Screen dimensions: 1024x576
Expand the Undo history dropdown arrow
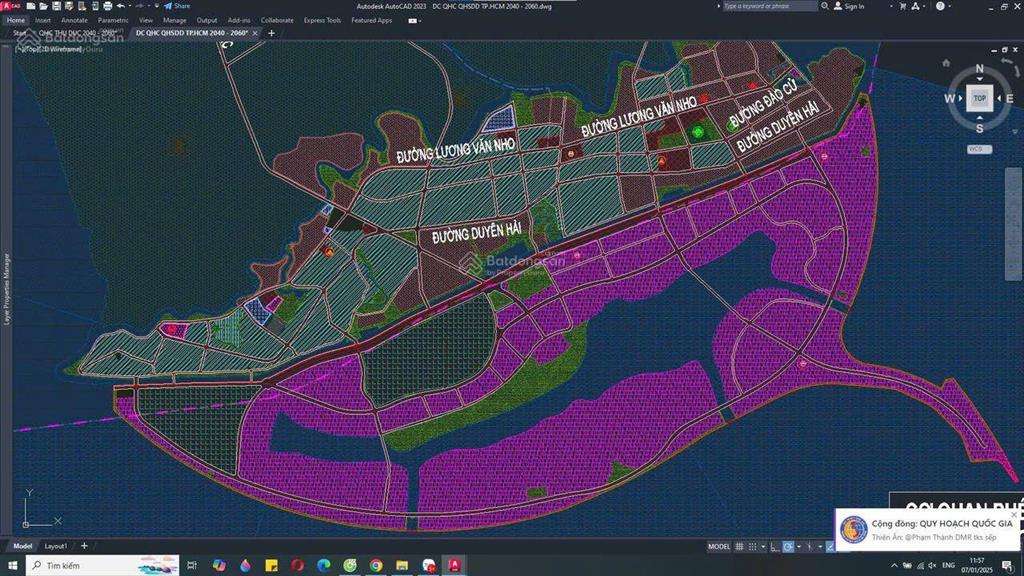click(x=129, y=6)
